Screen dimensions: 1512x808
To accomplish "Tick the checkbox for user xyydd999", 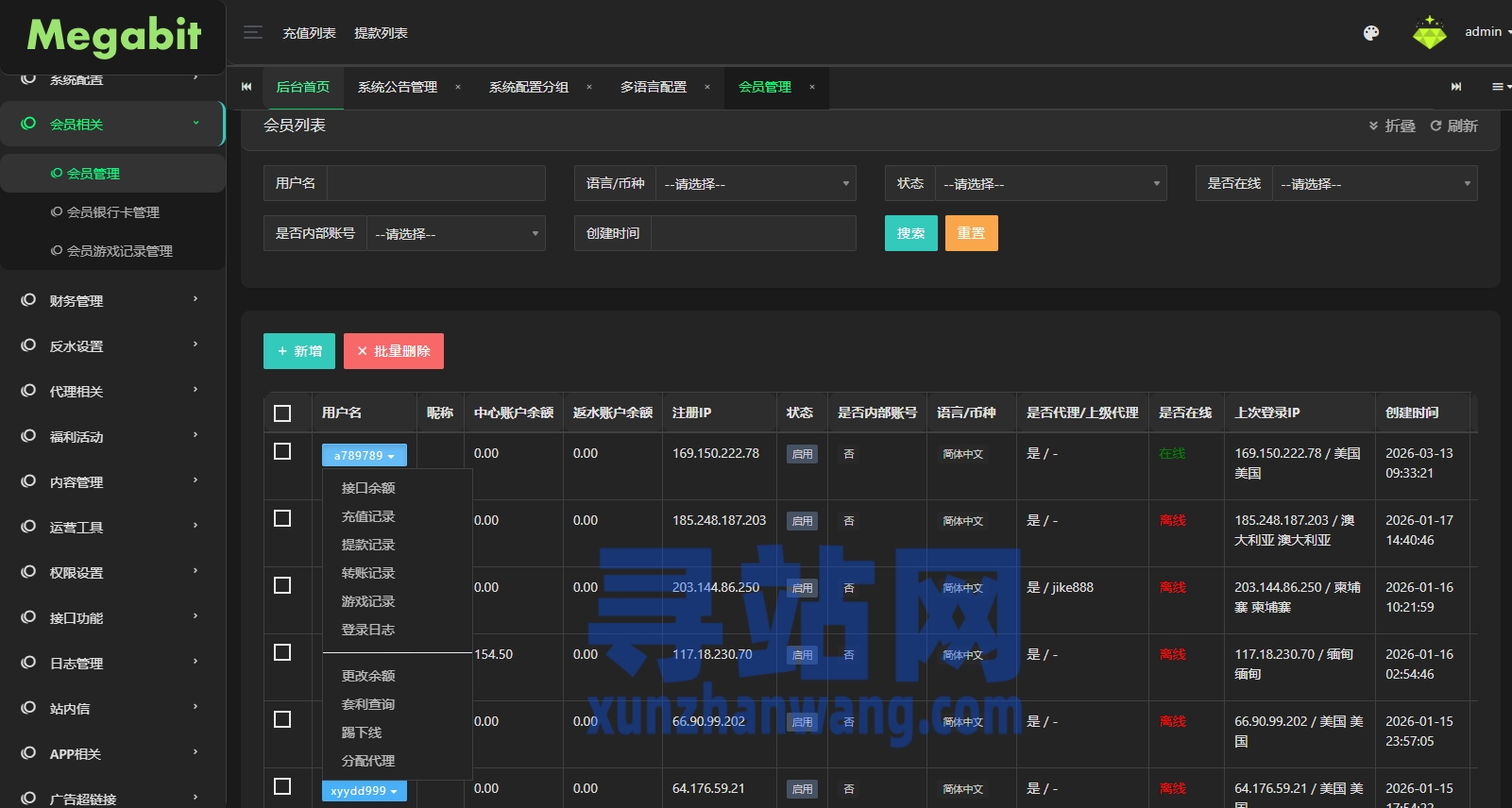I will pos(282,786).
